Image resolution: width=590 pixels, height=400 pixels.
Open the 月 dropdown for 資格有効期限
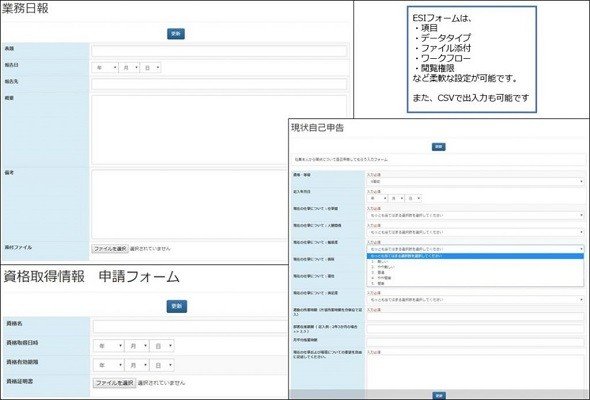[137, 365]
